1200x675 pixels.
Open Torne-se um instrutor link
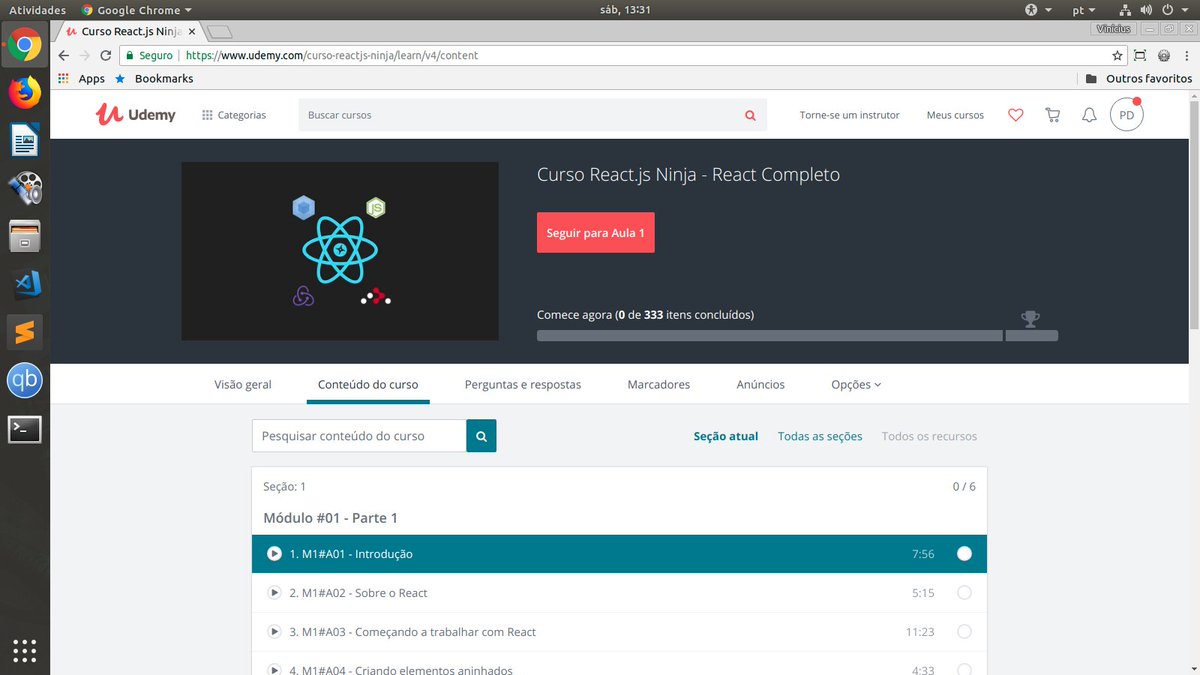[x=850, y=115]
